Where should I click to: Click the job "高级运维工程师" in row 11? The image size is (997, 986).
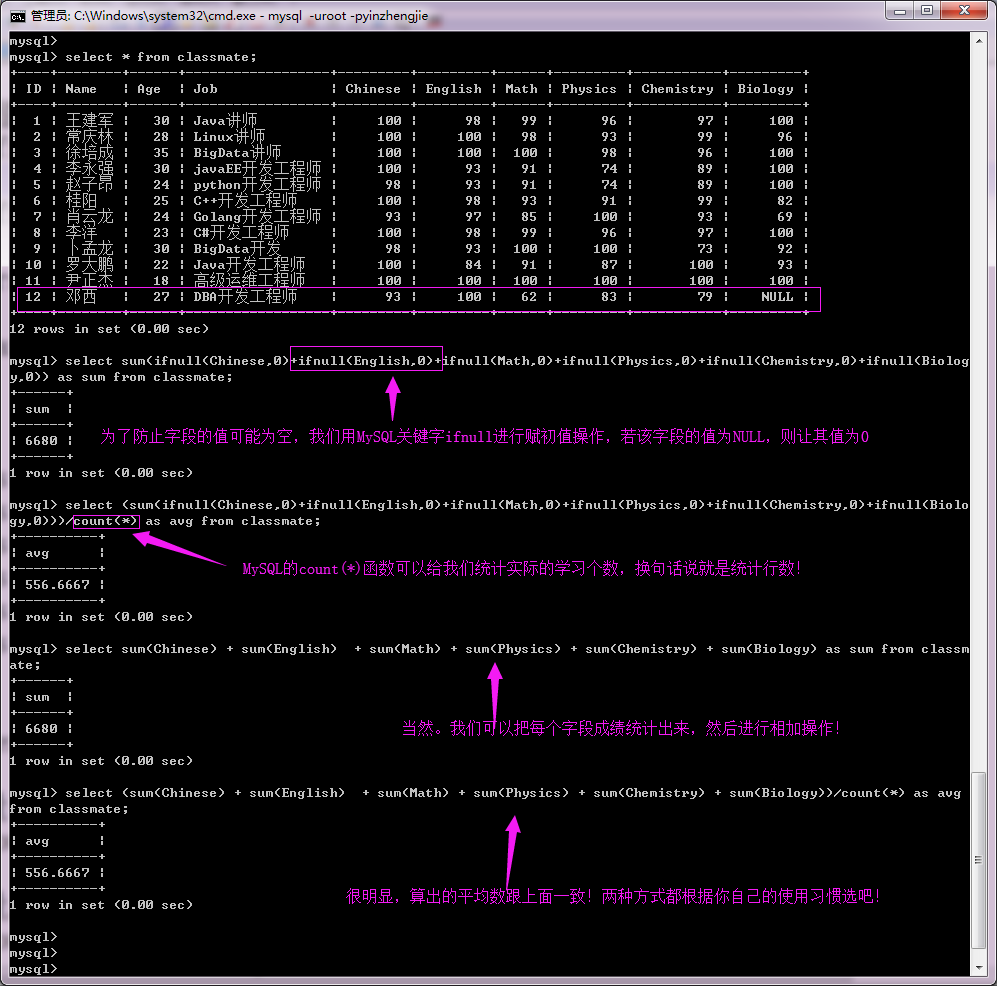(249, 280)
